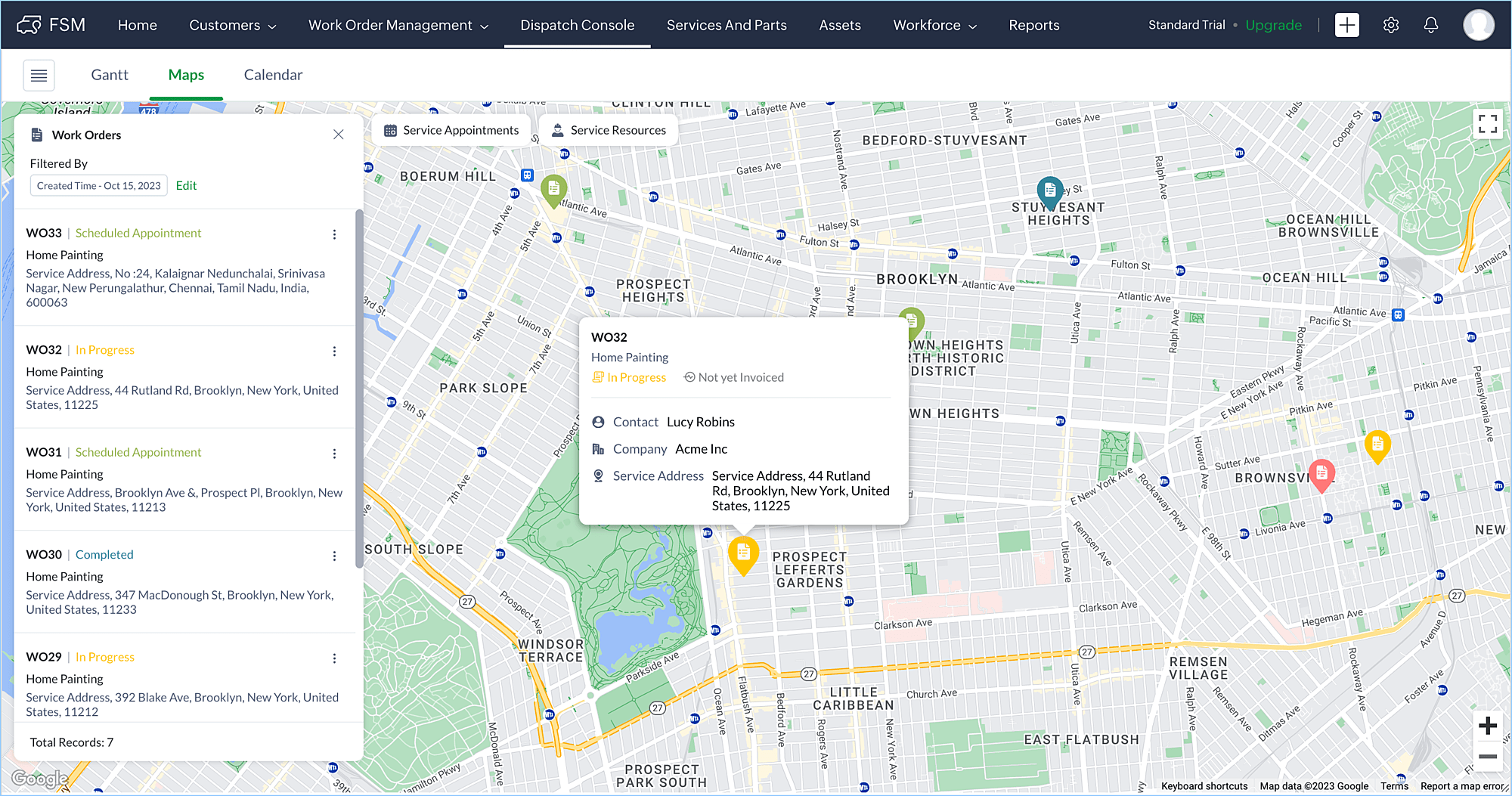Switch to the Calendar tab
The width and height of the screenshot is (1512, 796).
click(273, 75)
